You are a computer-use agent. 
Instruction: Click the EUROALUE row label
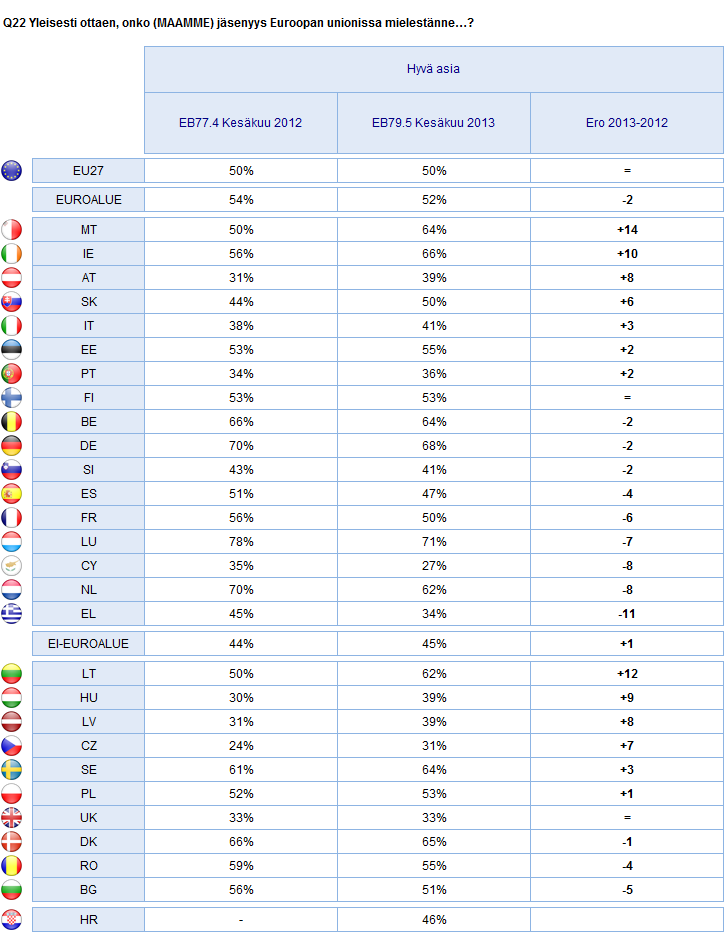pos(89,200)
